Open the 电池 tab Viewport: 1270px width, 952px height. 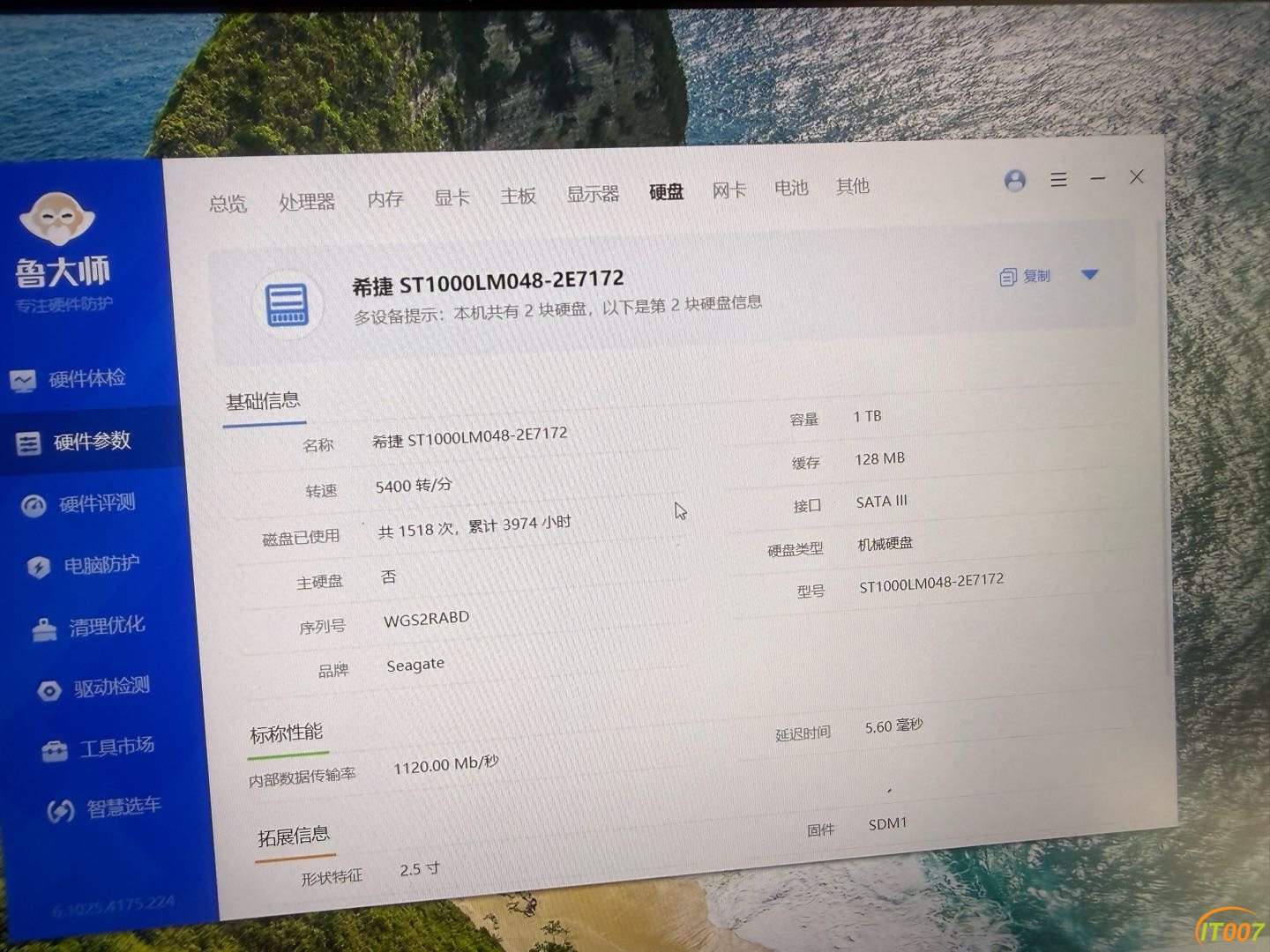pyautogui.click(x=791, y=188)
